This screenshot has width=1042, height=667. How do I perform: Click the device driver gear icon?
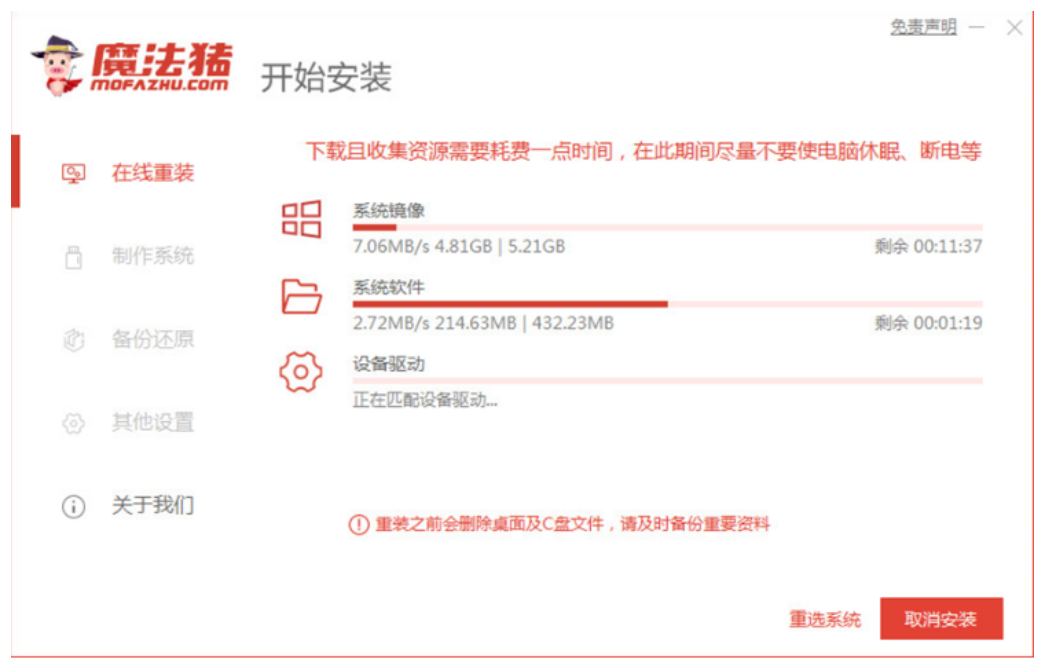tap(301, 372)
